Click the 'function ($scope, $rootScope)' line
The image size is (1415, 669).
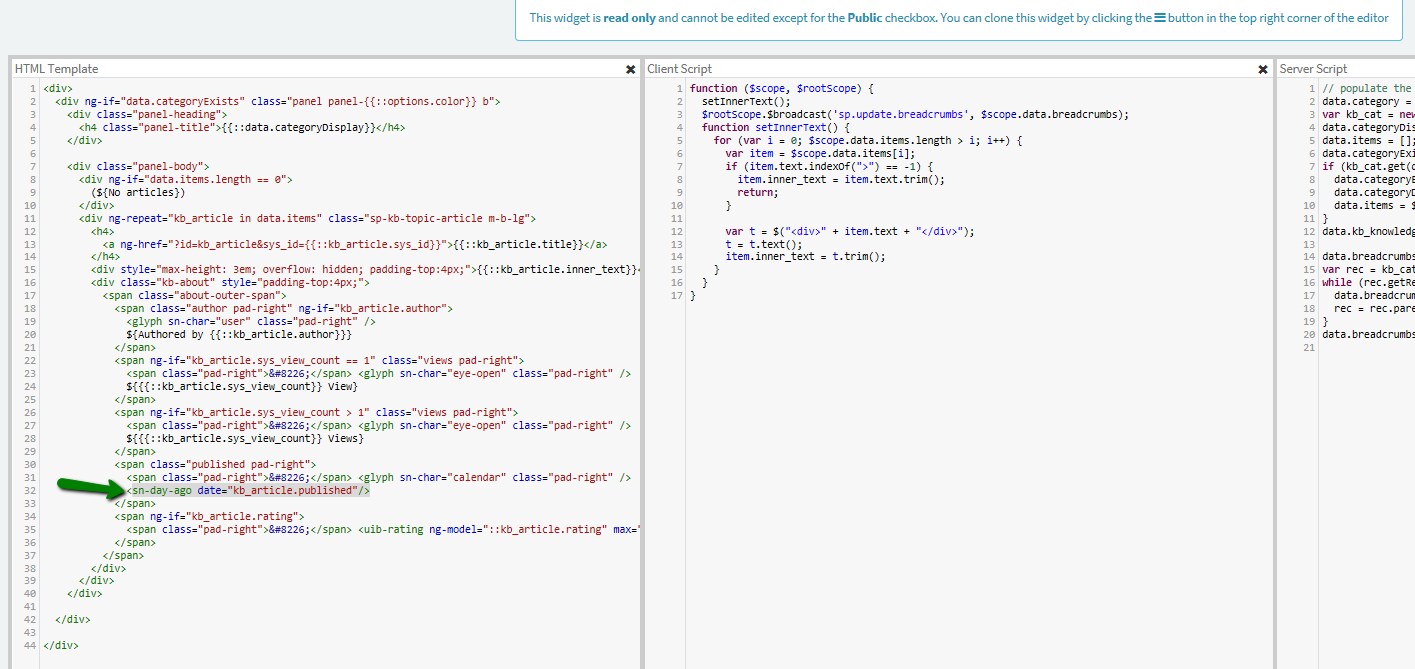tap(782, 88)
